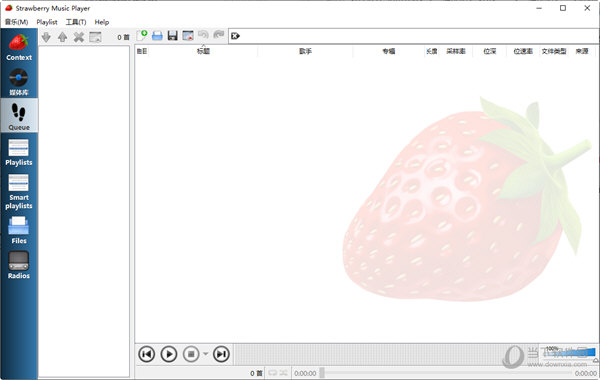Open the Playlist menu
This screenshot has height=380, width=600.
coord(47,22)
